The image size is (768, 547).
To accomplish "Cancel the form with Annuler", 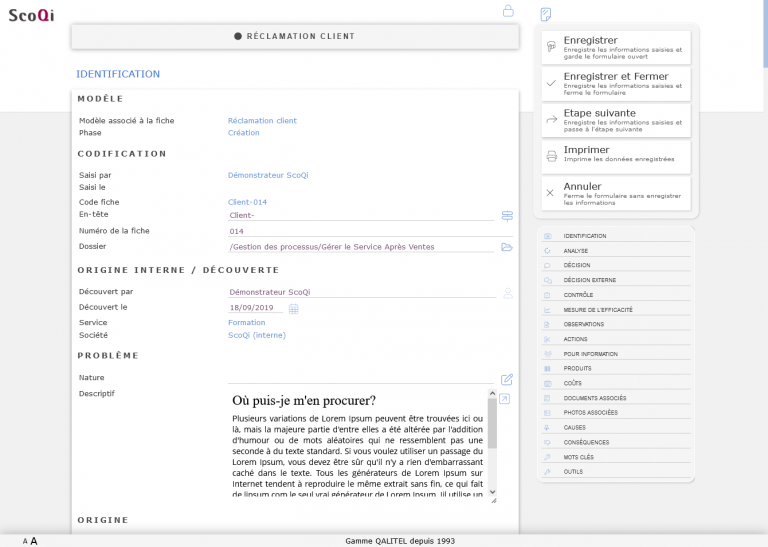I will click(x=616, y=191).
